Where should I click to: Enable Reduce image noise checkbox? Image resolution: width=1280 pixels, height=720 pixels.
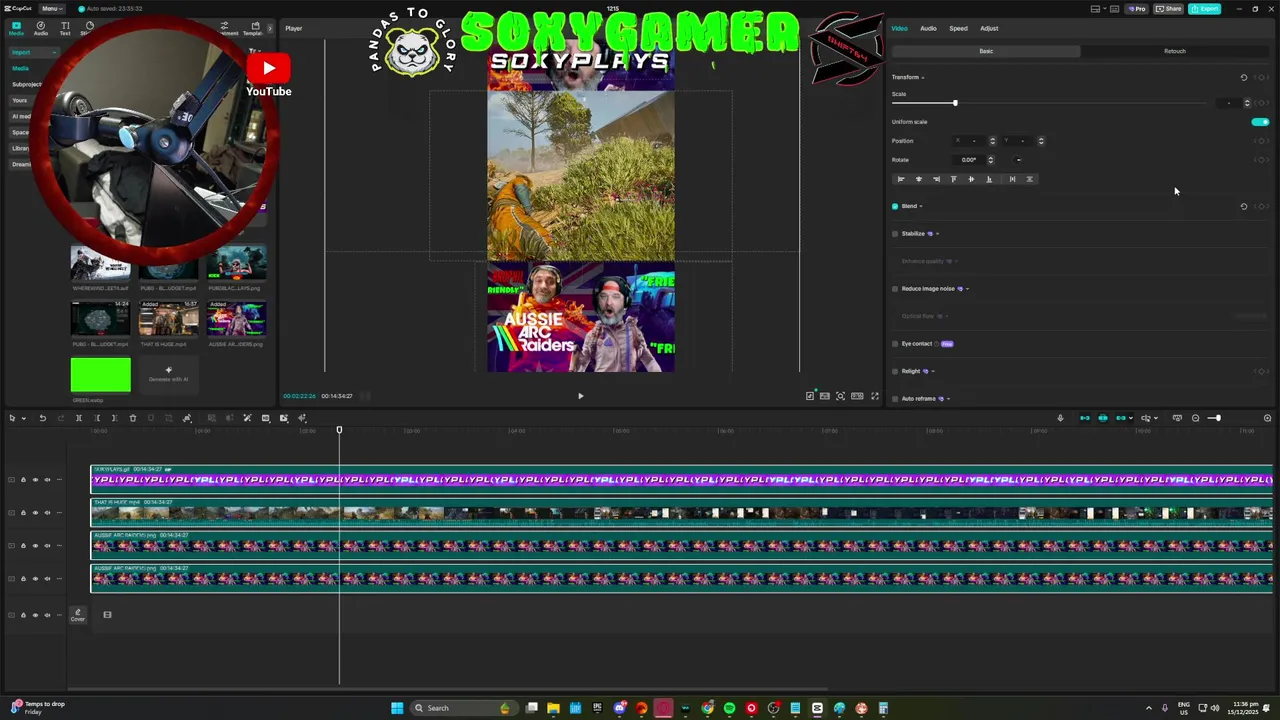895,289
